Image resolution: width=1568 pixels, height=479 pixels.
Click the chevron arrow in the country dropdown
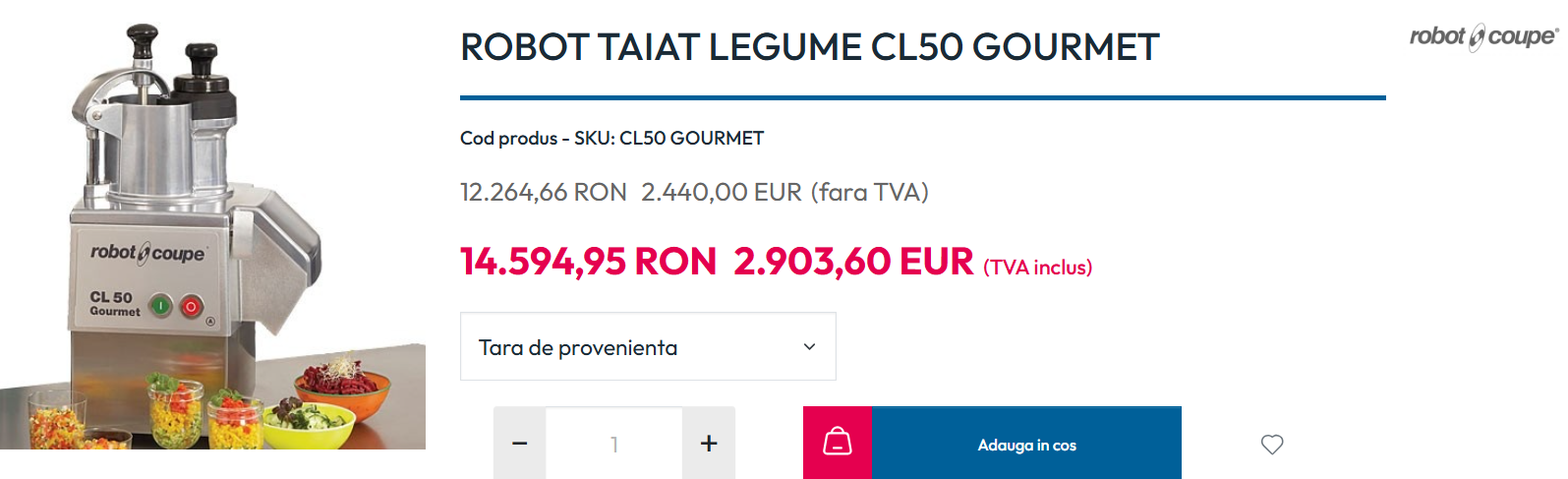(x=809, y=346)
